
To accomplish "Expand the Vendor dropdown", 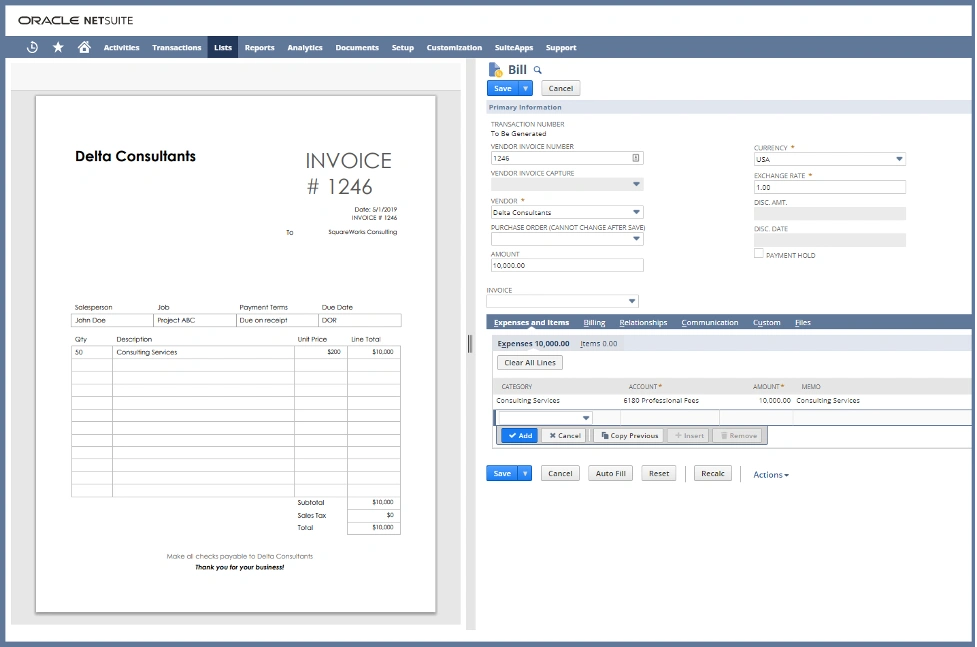I will click(x=636, y=212).
